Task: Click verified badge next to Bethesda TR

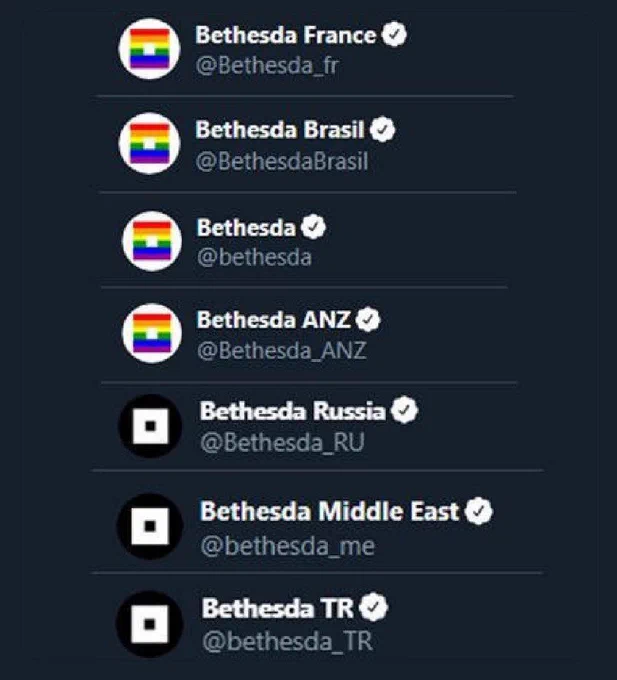Action: click(x=374, y=607)
